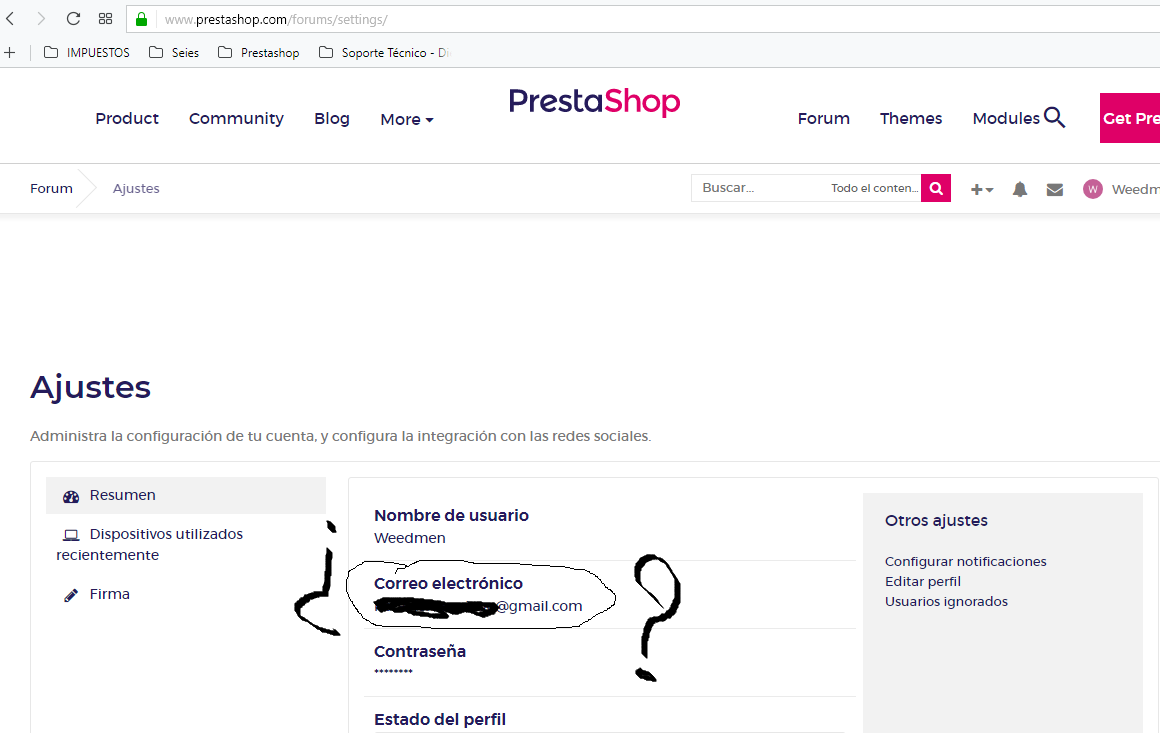
Task: Expand the More dropdown menu
Action: [407, 119]
